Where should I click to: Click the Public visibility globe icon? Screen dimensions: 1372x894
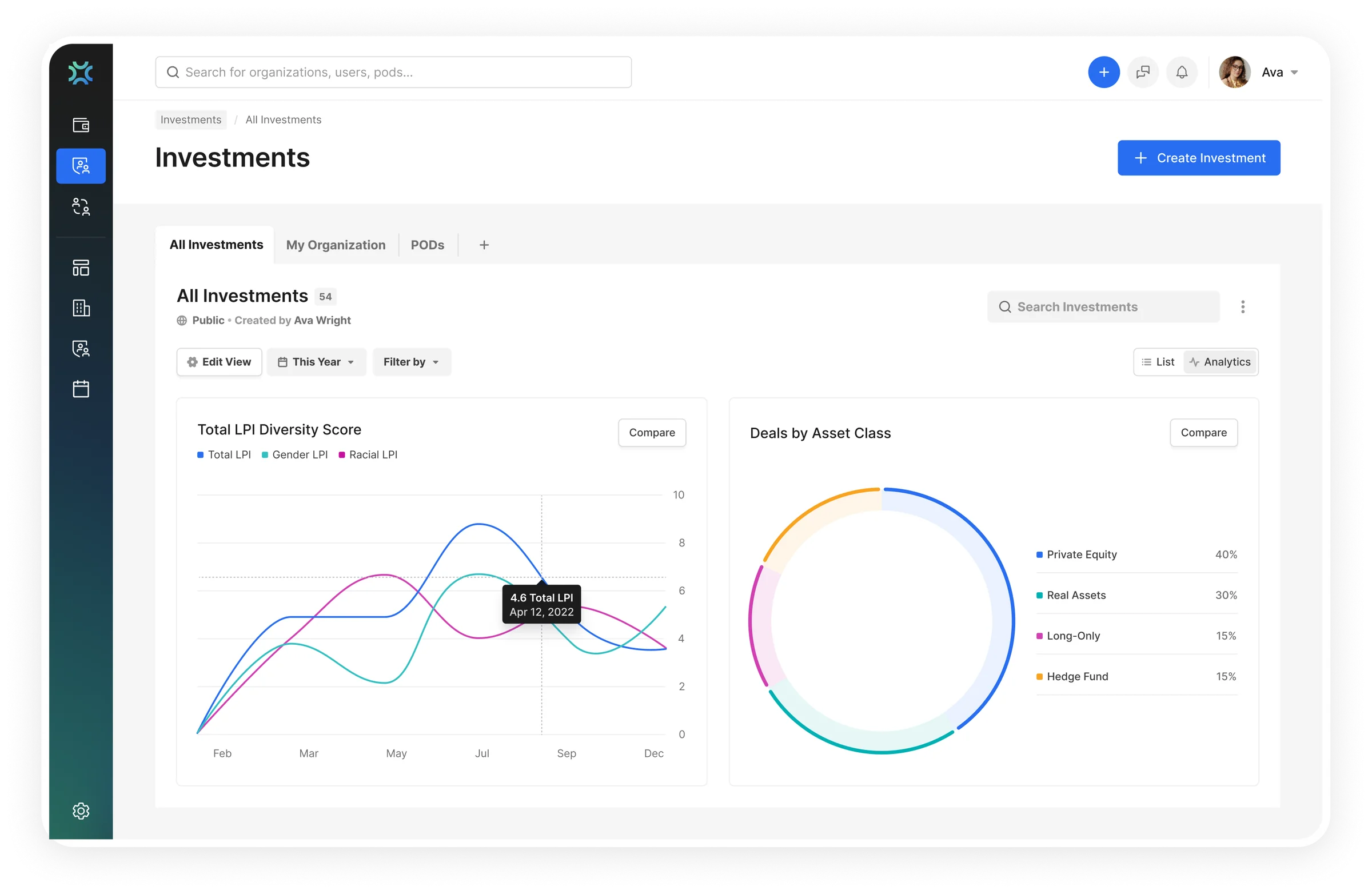[x=182, y=321]
